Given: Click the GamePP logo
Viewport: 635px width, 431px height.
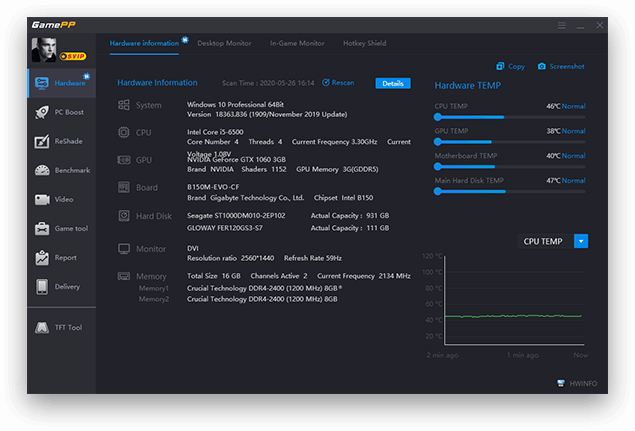Looking at the screenshot, I should click(x=53, y=25).
